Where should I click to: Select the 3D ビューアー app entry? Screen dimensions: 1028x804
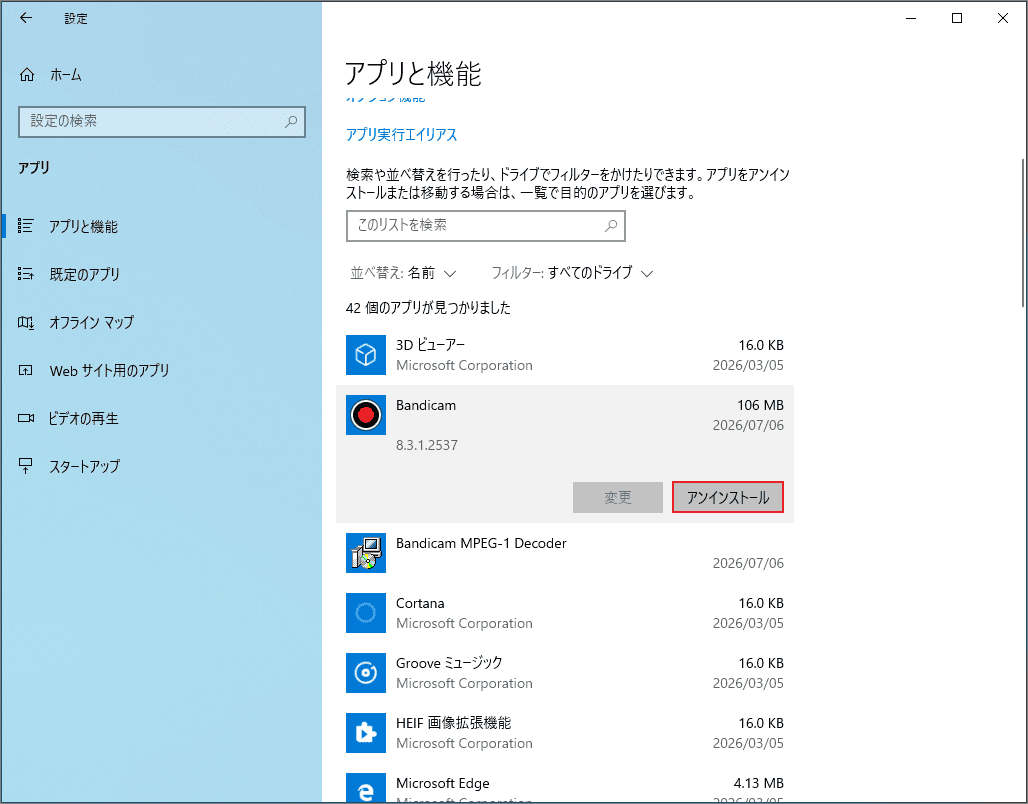pyautogui.click(x=564, y=355)
